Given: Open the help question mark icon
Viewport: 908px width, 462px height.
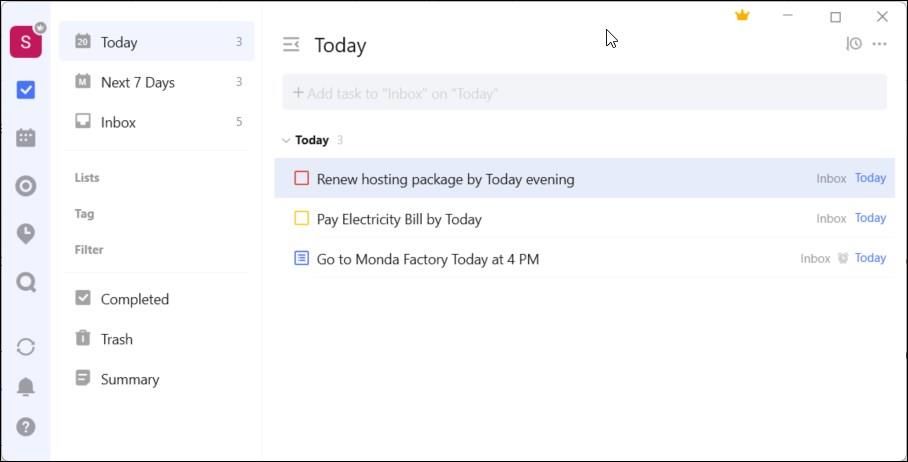Looking at the screenshot, I should tap(26, 427).
